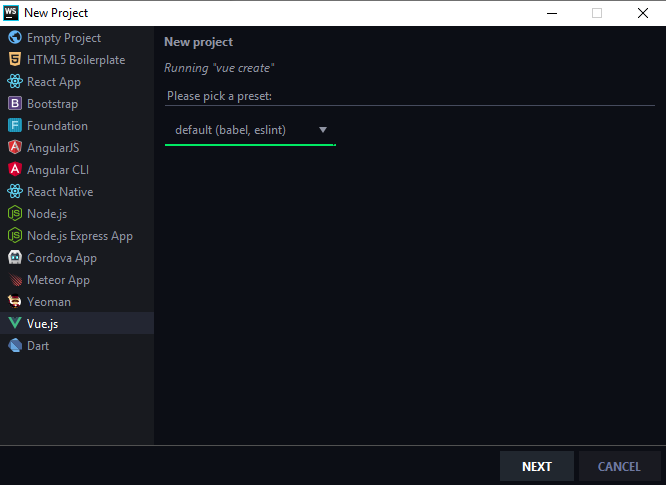
Task: Click the CANCEL button
Action: pos(619,466)
